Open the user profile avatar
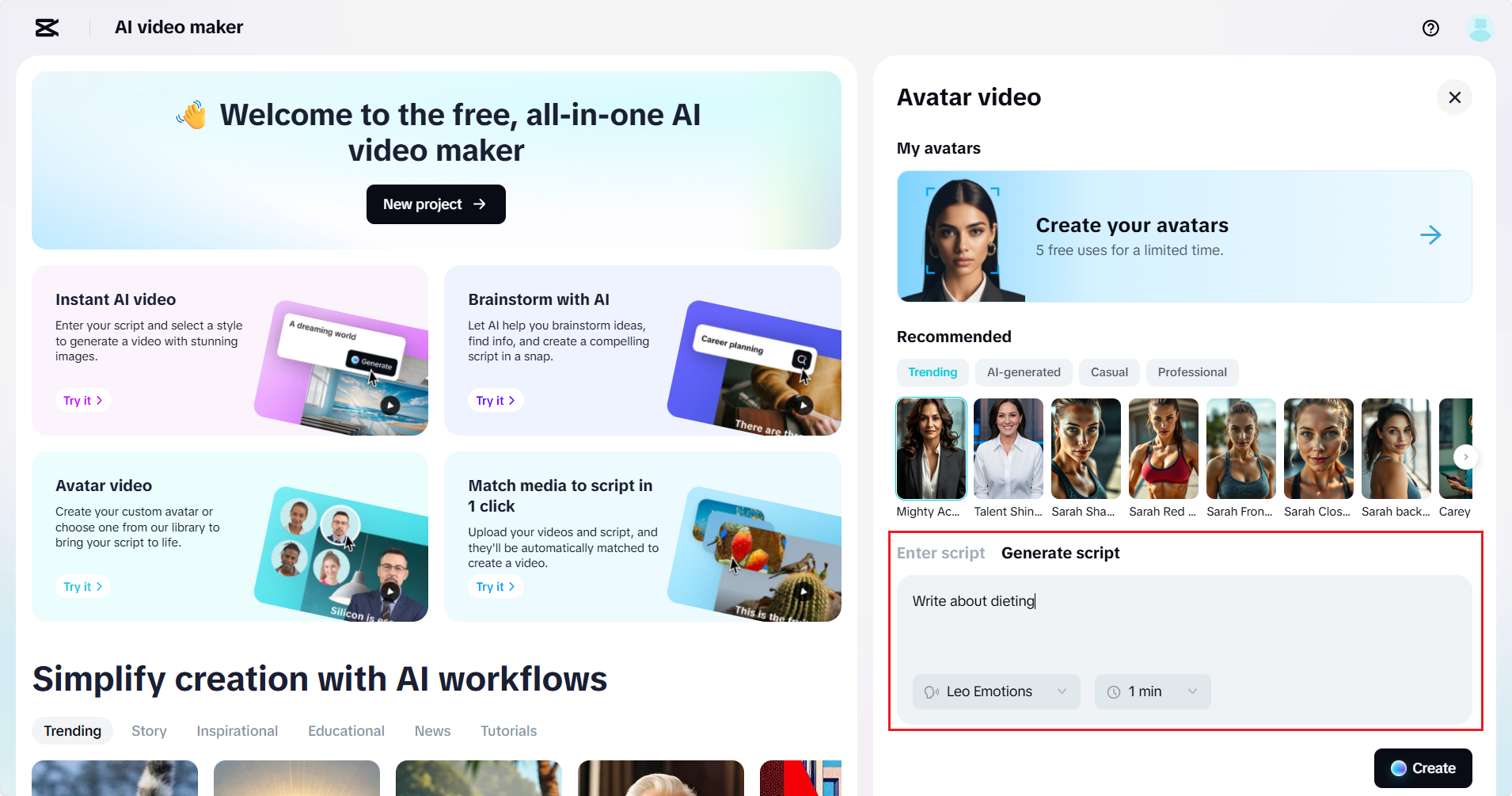This screenshot has width=1512, height=796. click(1480, 29)
